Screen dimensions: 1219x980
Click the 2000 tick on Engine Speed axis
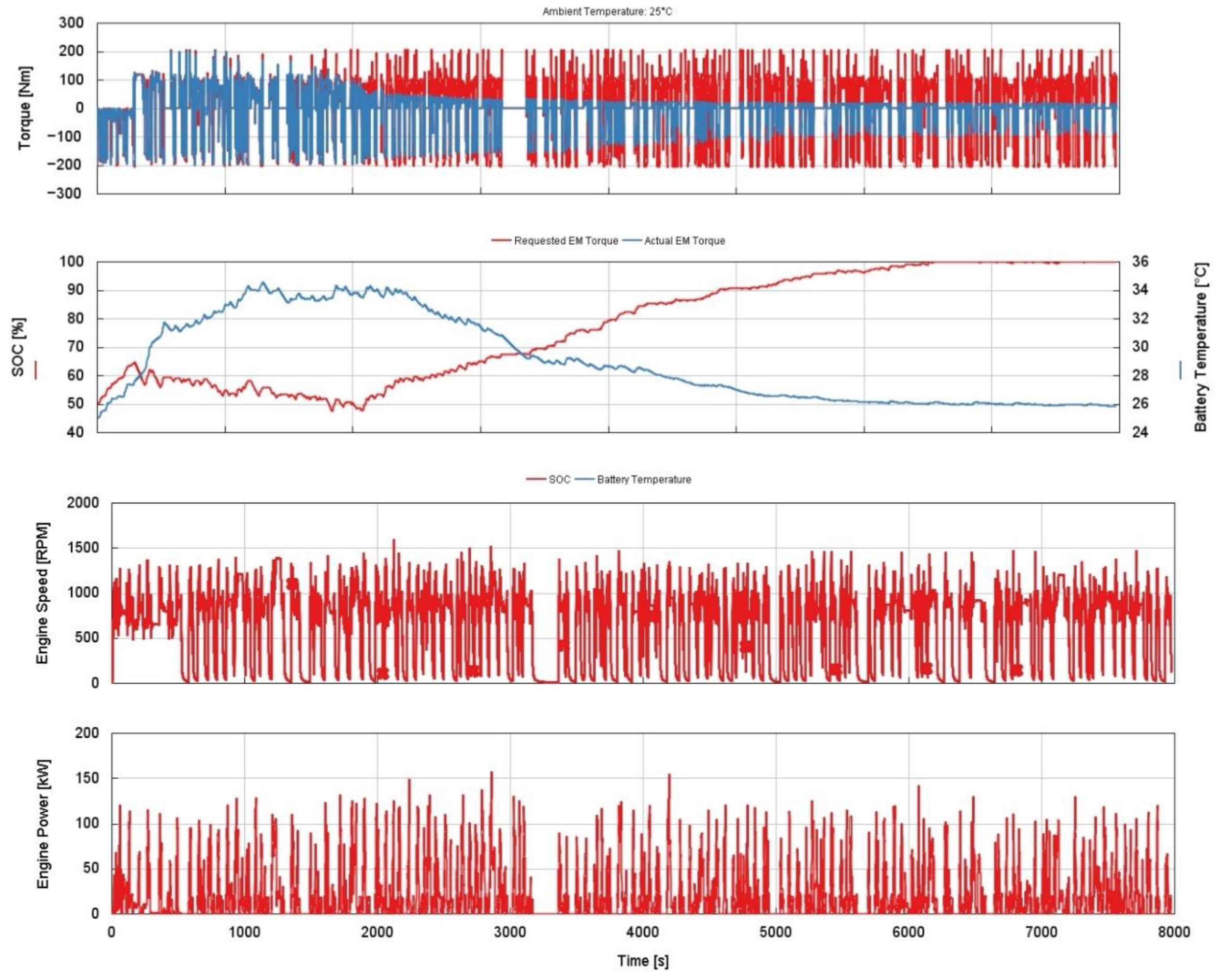point(83,503)
